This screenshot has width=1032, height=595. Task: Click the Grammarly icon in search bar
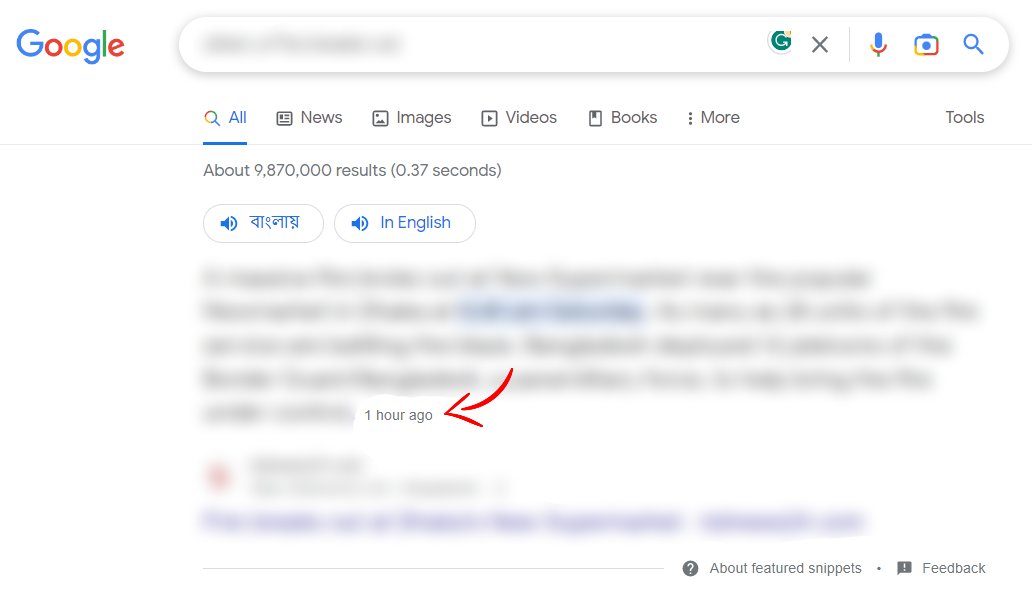[781, 41]
